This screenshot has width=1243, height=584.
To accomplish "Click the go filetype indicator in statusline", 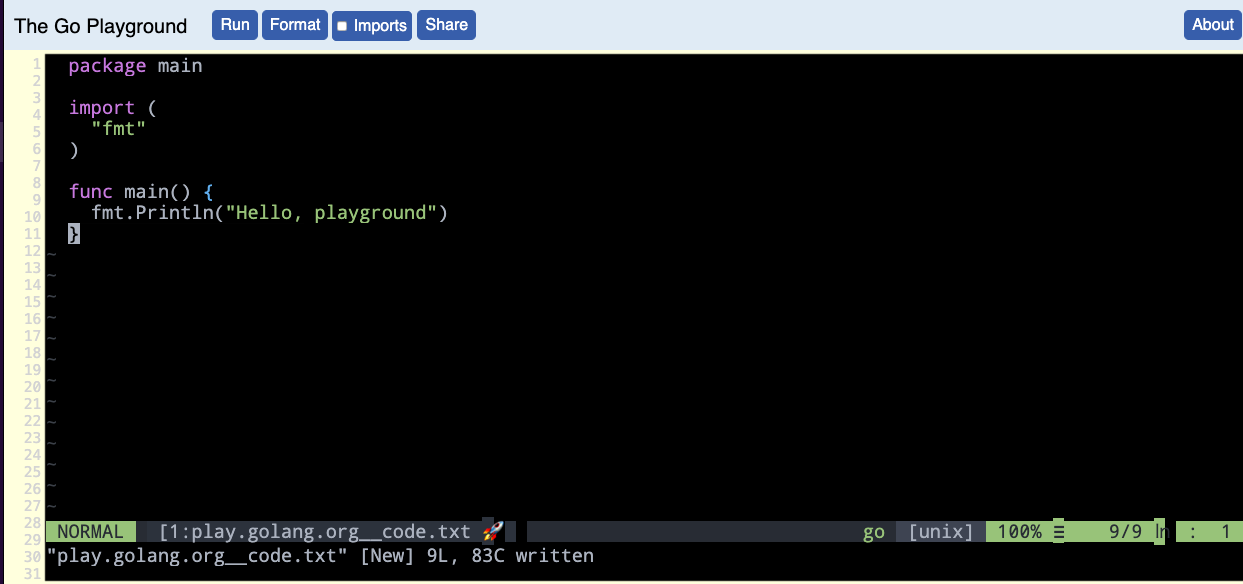I will 874,531.
